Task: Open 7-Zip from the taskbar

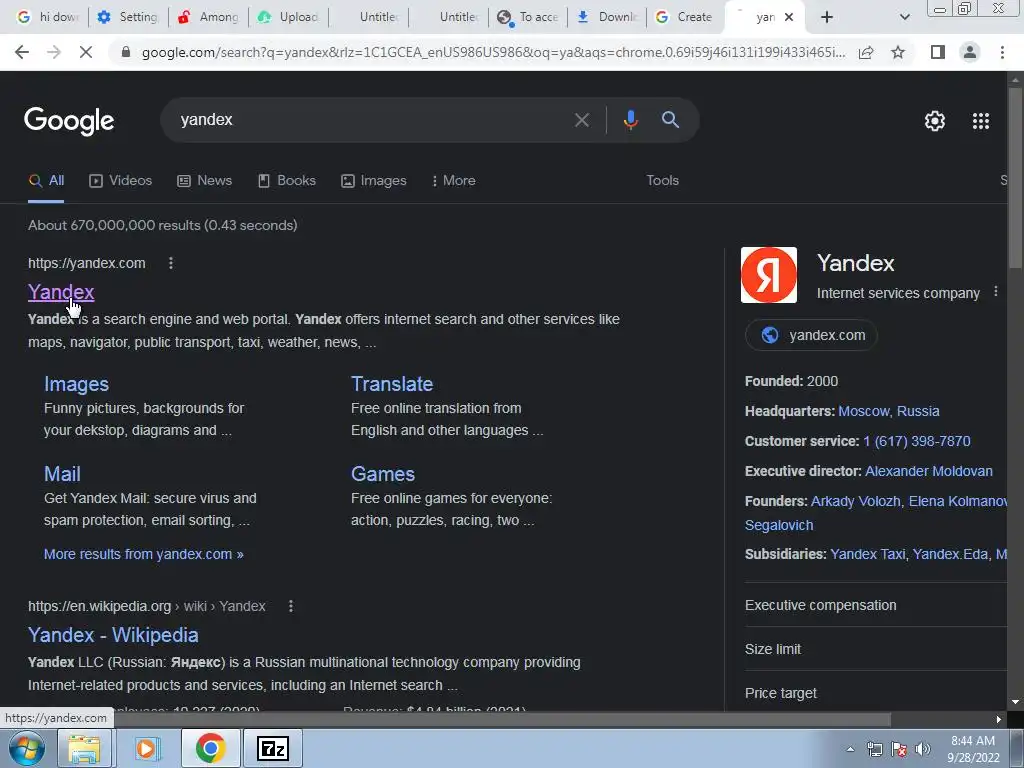Action: (273, 748)
